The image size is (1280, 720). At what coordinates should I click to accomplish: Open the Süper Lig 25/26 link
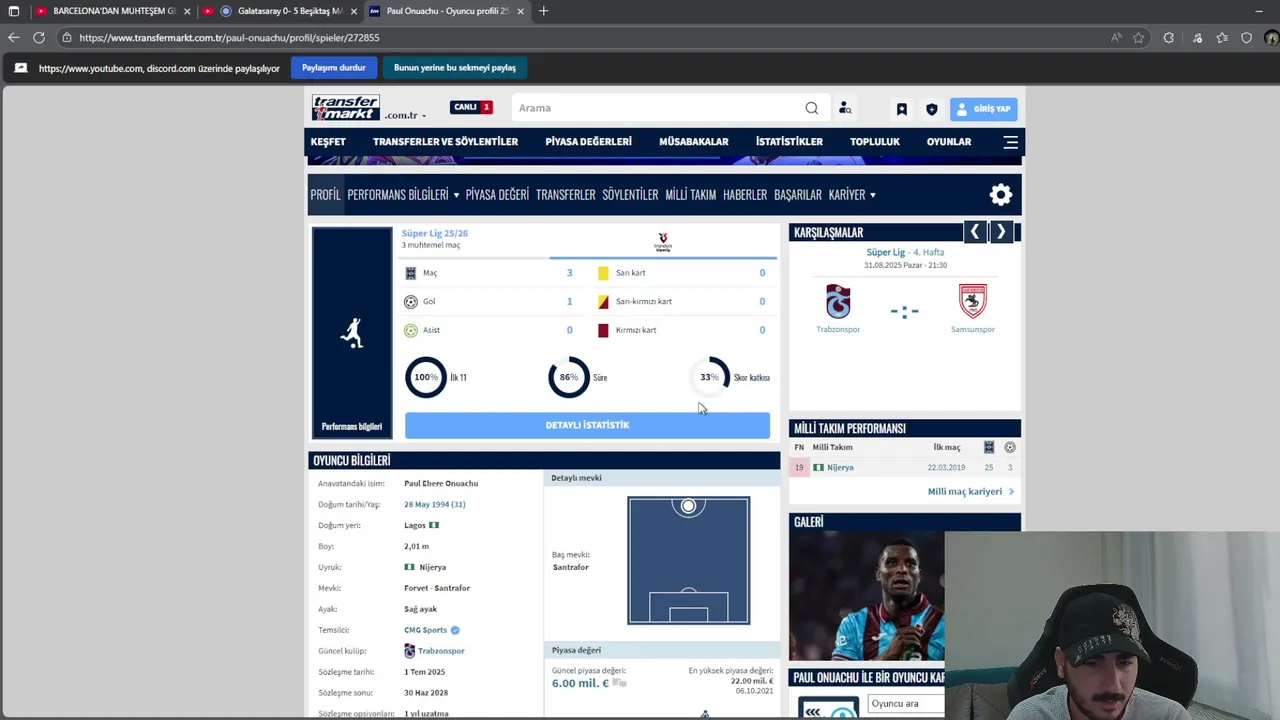point(434,233)
